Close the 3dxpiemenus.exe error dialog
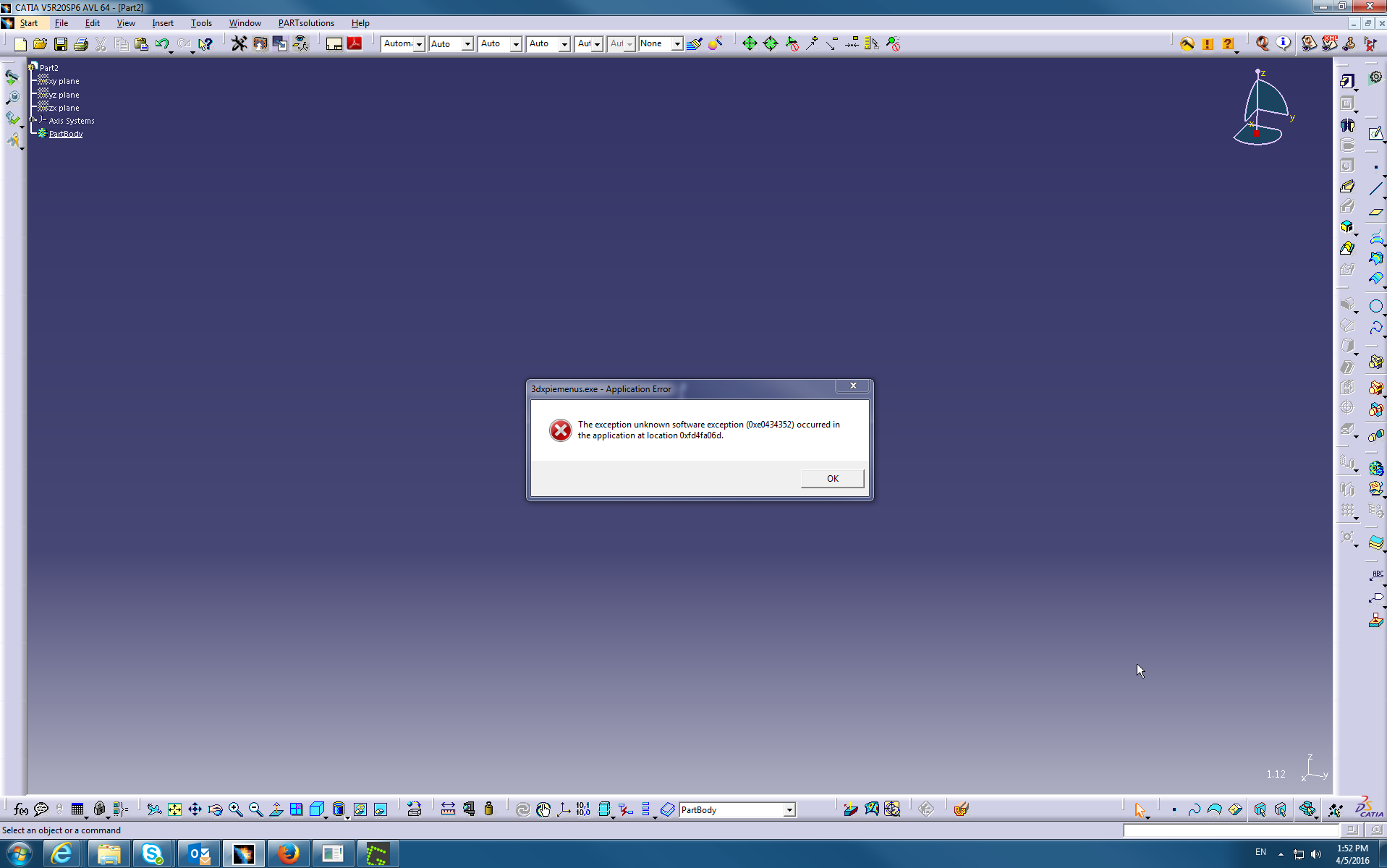 [x=853, y=386]
